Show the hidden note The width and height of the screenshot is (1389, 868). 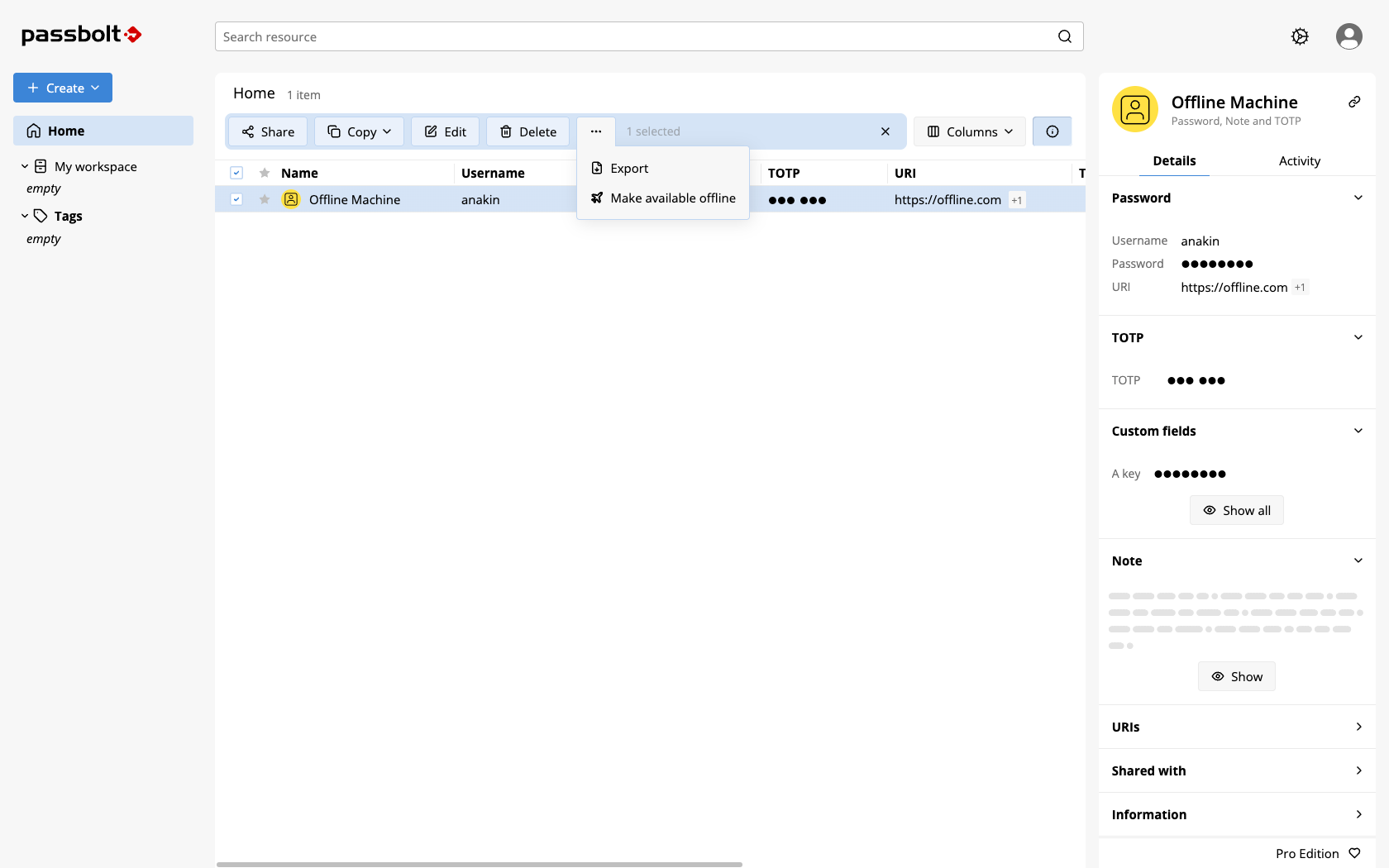(1237, 676)
